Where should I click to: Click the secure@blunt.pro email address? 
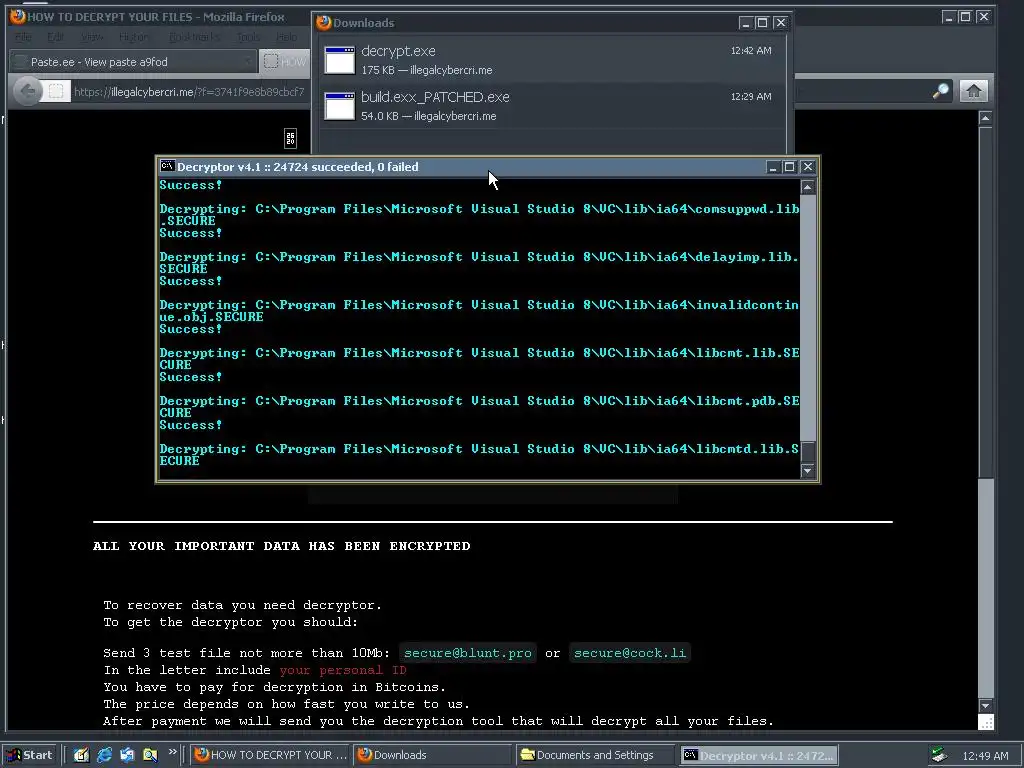[x=468, y=653]
